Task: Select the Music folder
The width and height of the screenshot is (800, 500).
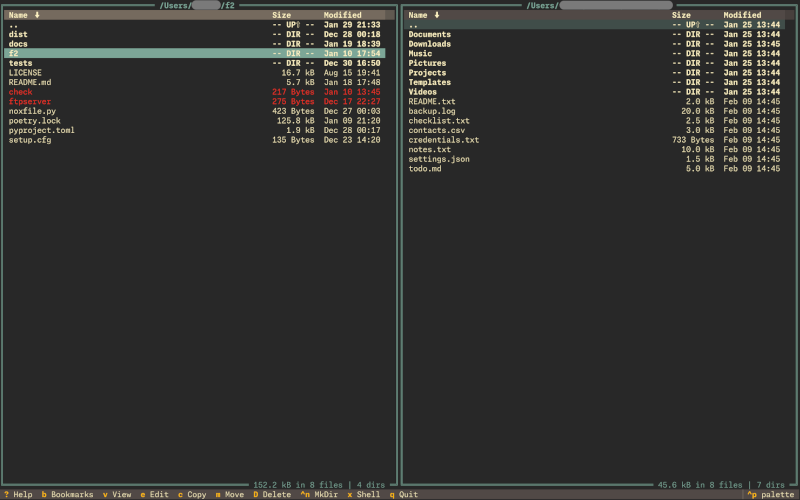Action: [x=594, y=54]
